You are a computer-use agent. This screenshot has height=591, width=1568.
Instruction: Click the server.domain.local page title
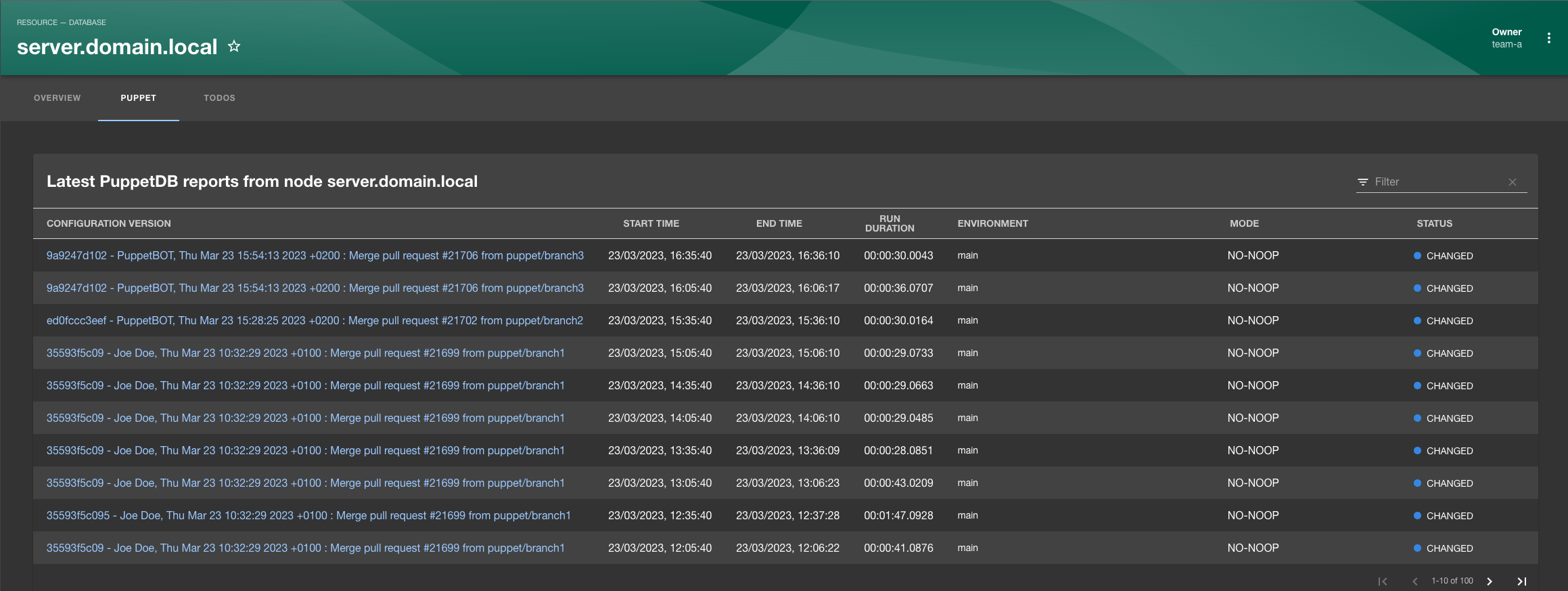pos(117,47)
